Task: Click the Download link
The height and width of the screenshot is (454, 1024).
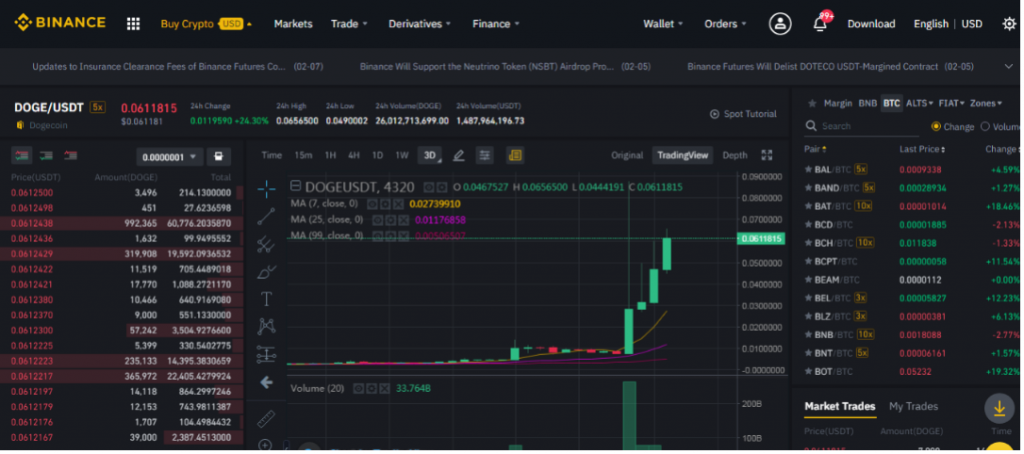Action: pyautogui.click(x=871, y=24)
